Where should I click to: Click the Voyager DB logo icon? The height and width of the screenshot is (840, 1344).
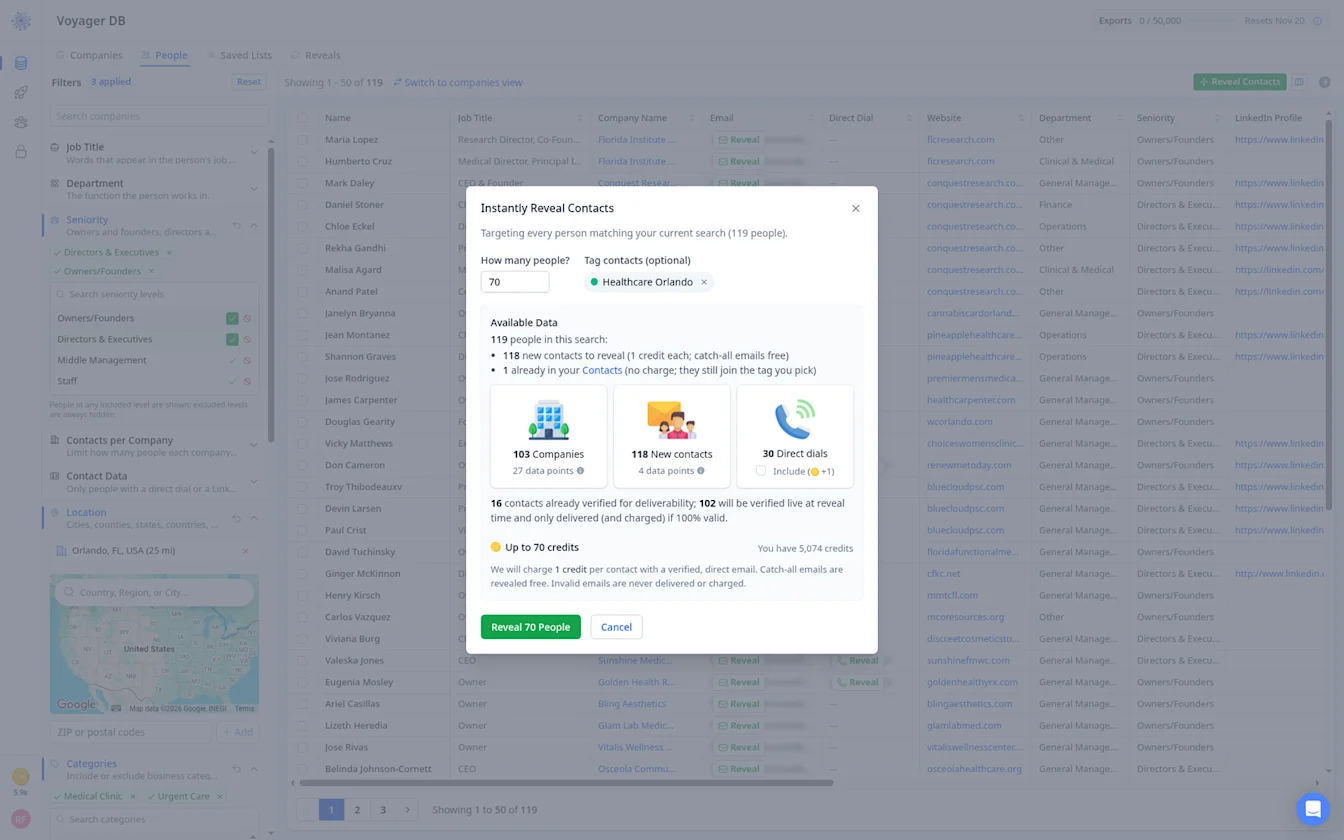(x=21, y=21)
